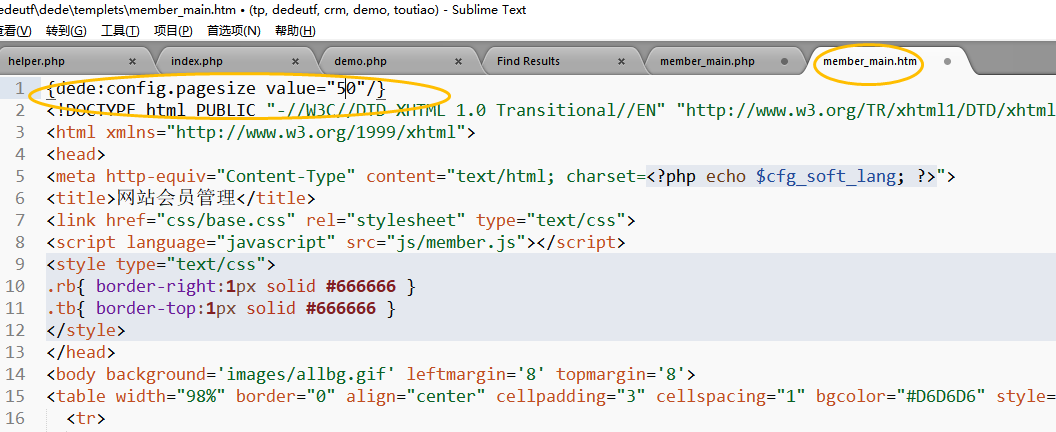Image resolution: width=1056 pixels, height=432 pixels.
Task: Click the .rb CSS selector on line 10
Action: pos(62,286)
